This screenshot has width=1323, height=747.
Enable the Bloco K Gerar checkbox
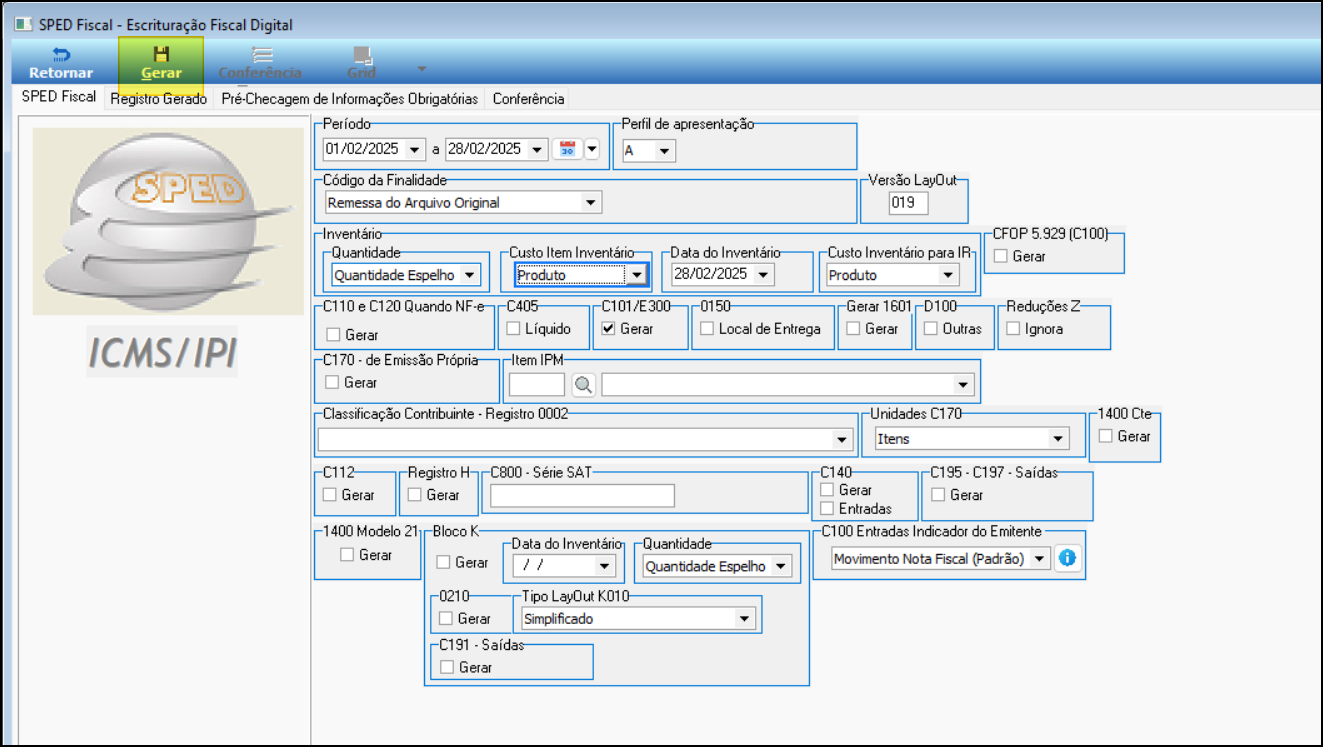coord(445,562)
